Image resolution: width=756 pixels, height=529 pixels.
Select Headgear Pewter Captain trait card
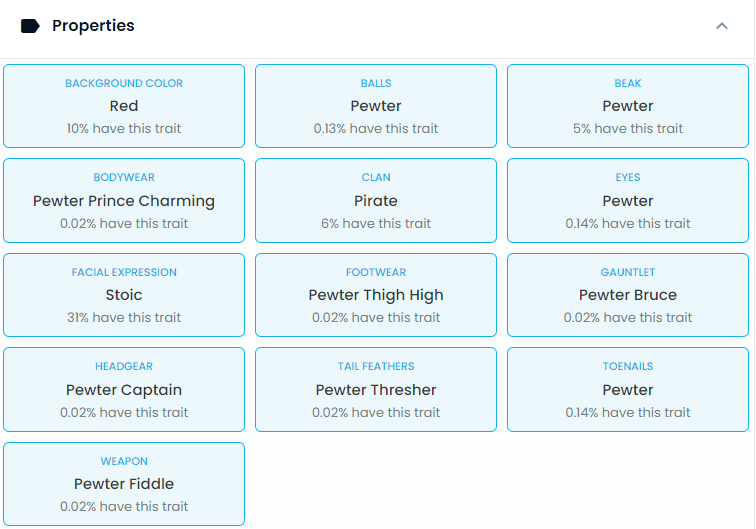124,390
